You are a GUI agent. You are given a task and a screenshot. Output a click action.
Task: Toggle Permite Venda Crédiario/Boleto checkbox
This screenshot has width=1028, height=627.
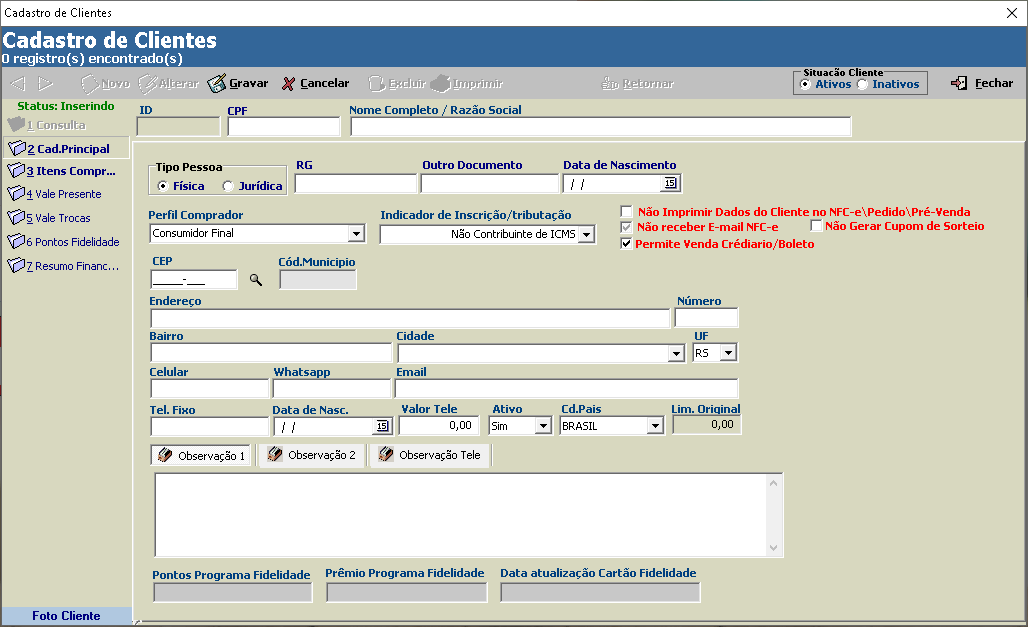coord(627,244)
